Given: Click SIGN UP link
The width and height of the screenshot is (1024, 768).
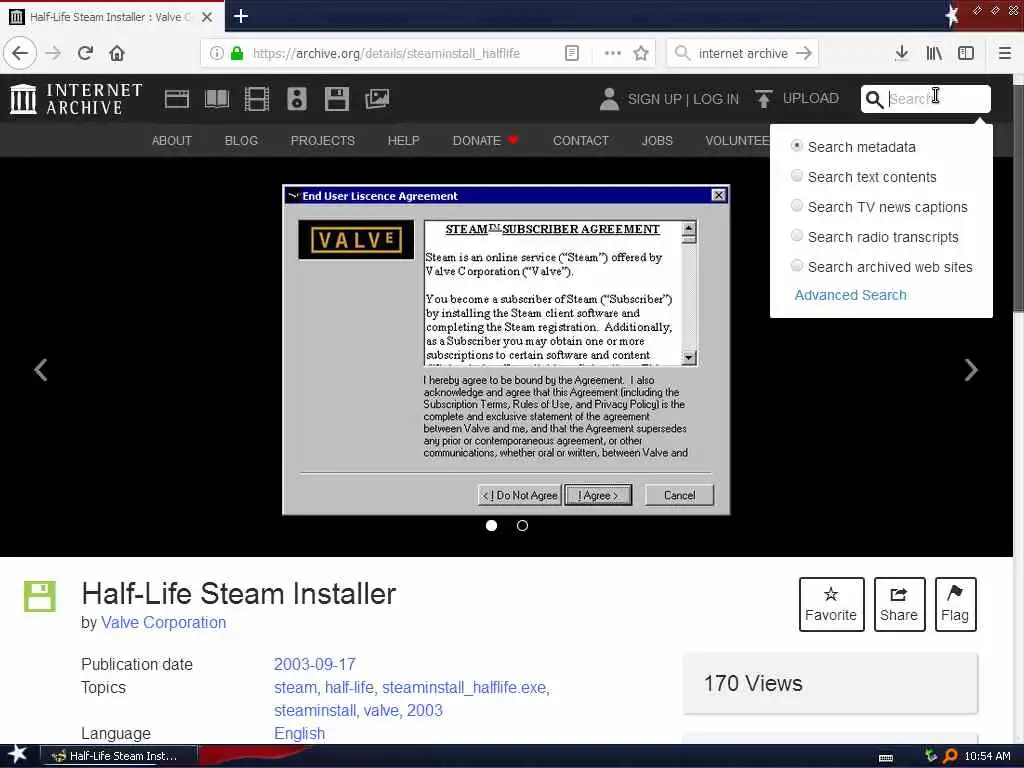Looking at the screenshot, I should (654, 99).
